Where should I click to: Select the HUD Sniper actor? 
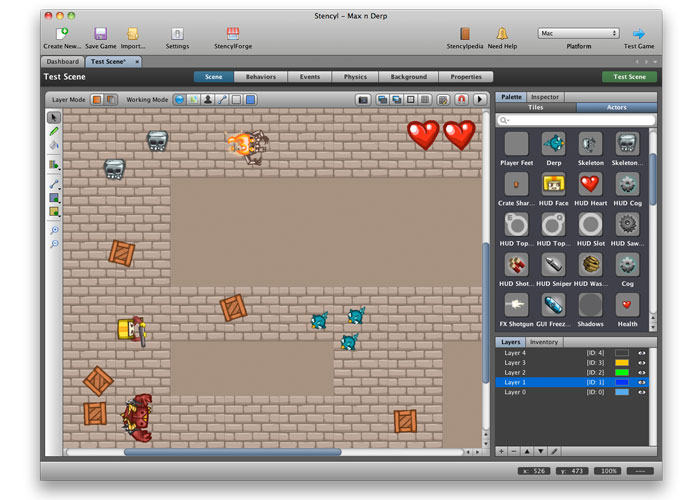(x=554, y=264)
